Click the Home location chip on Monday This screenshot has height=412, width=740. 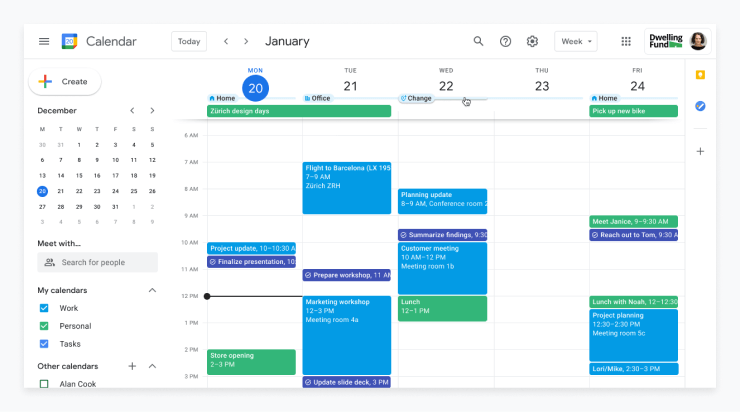[x=222, y=98]
